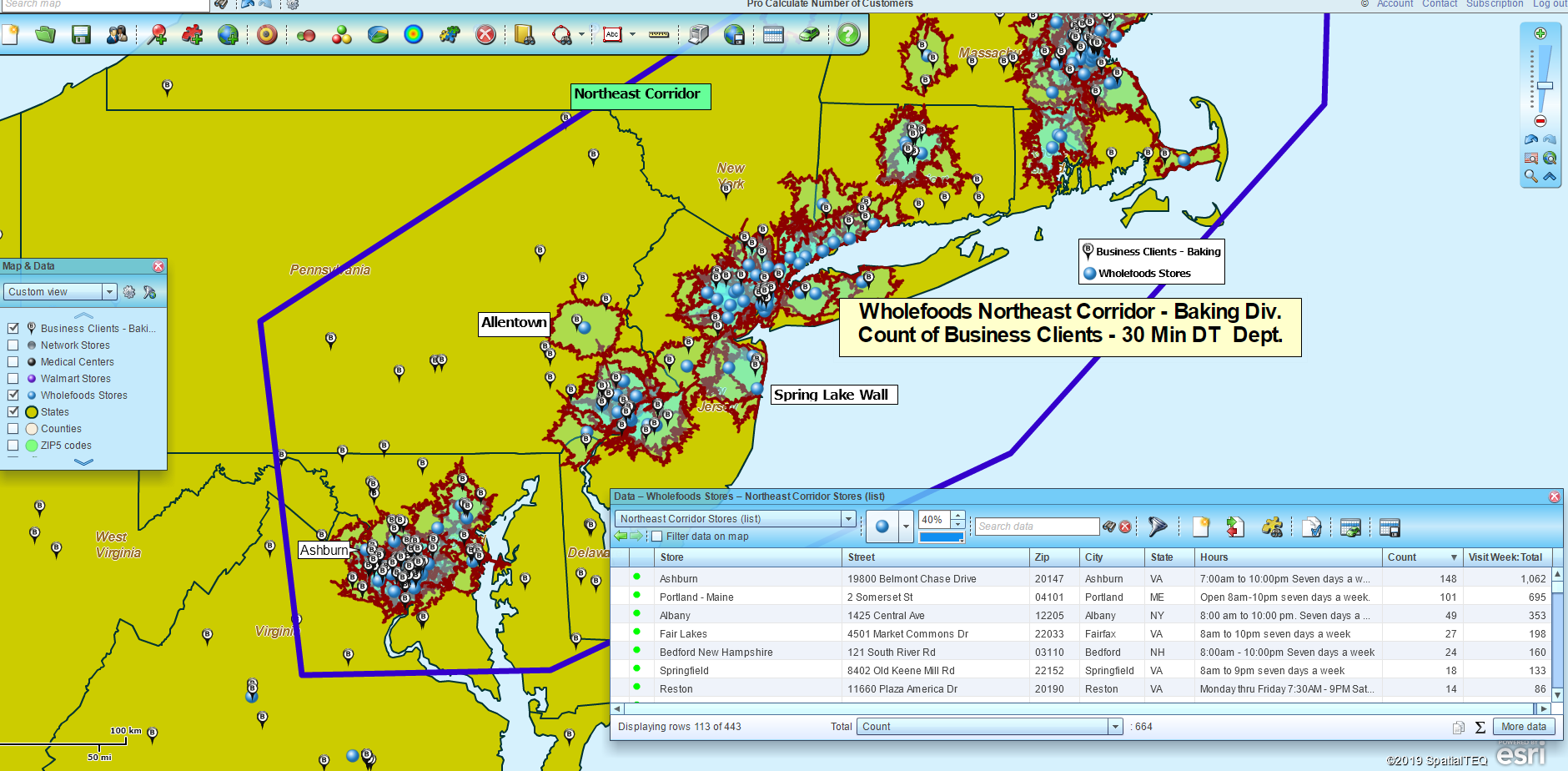Increase the 40% marker size stepper
The height and width of the screenshot is (771, 1568).
point(957,515)
